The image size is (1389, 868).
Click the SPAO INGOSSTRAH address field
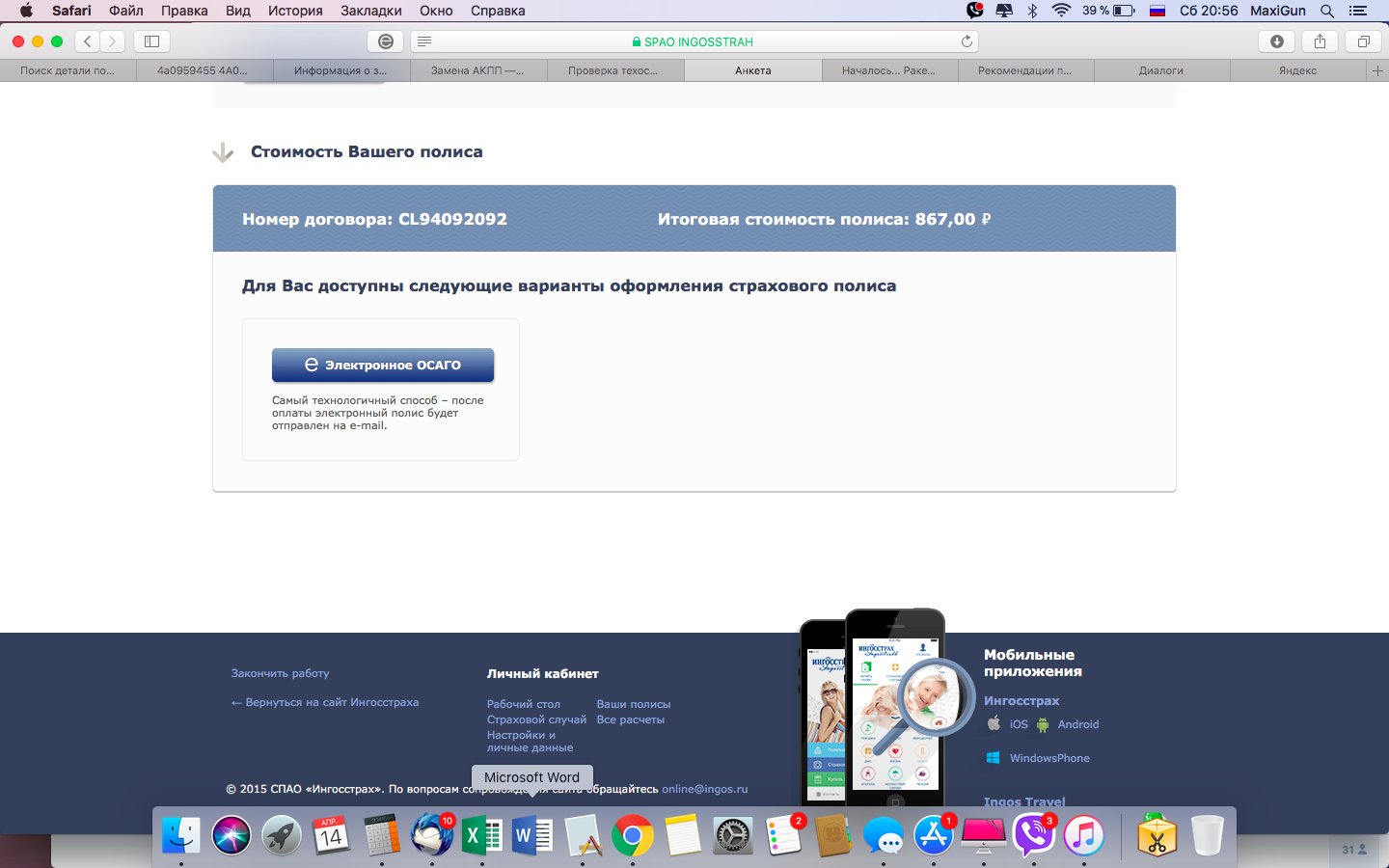click(694, 41)
